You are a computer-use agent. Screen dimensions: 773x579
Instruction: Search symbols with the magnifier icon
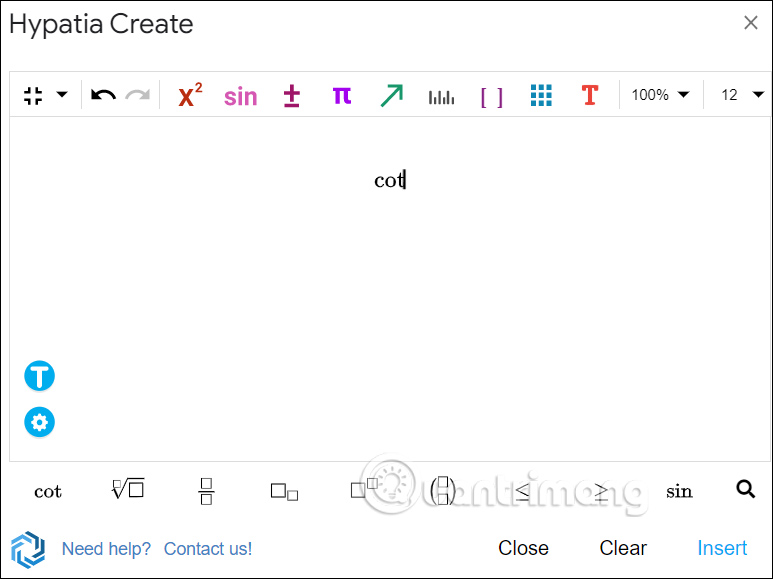(745, 489)
